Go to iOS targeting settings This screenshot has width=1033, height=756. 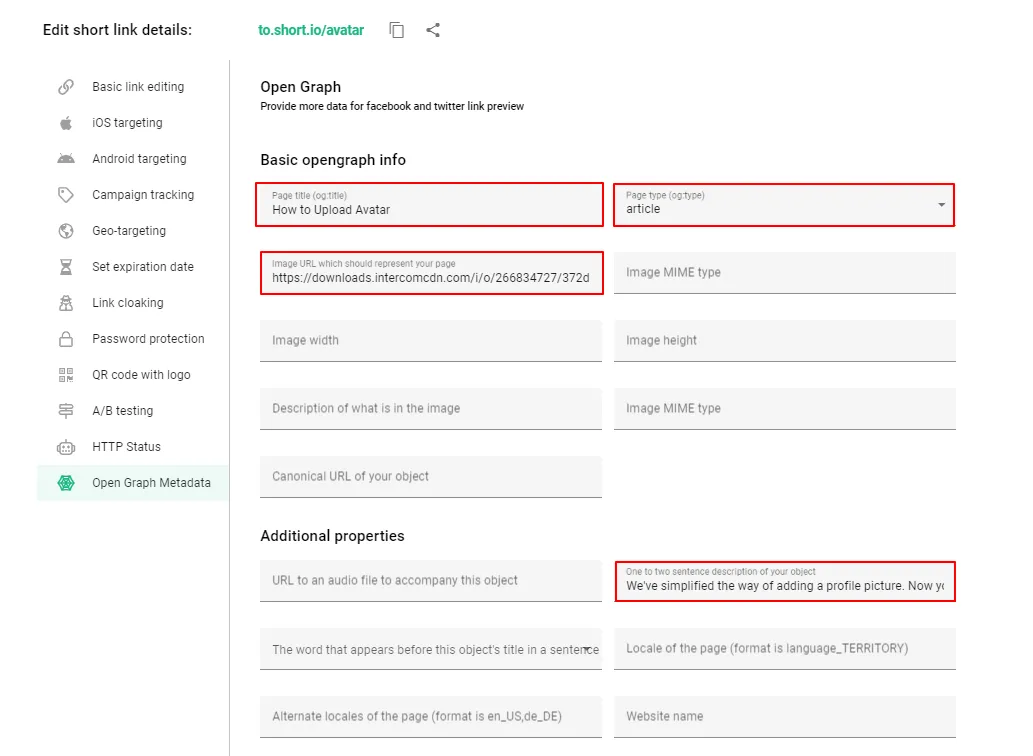(x=133, y=123)
